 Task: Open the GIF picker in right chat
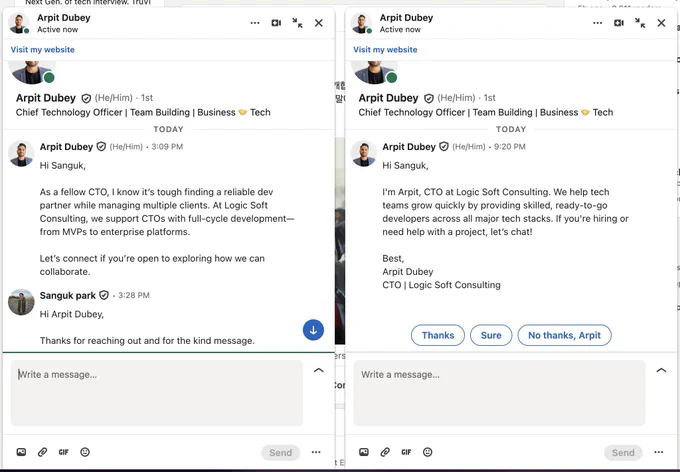pos(406,452)
